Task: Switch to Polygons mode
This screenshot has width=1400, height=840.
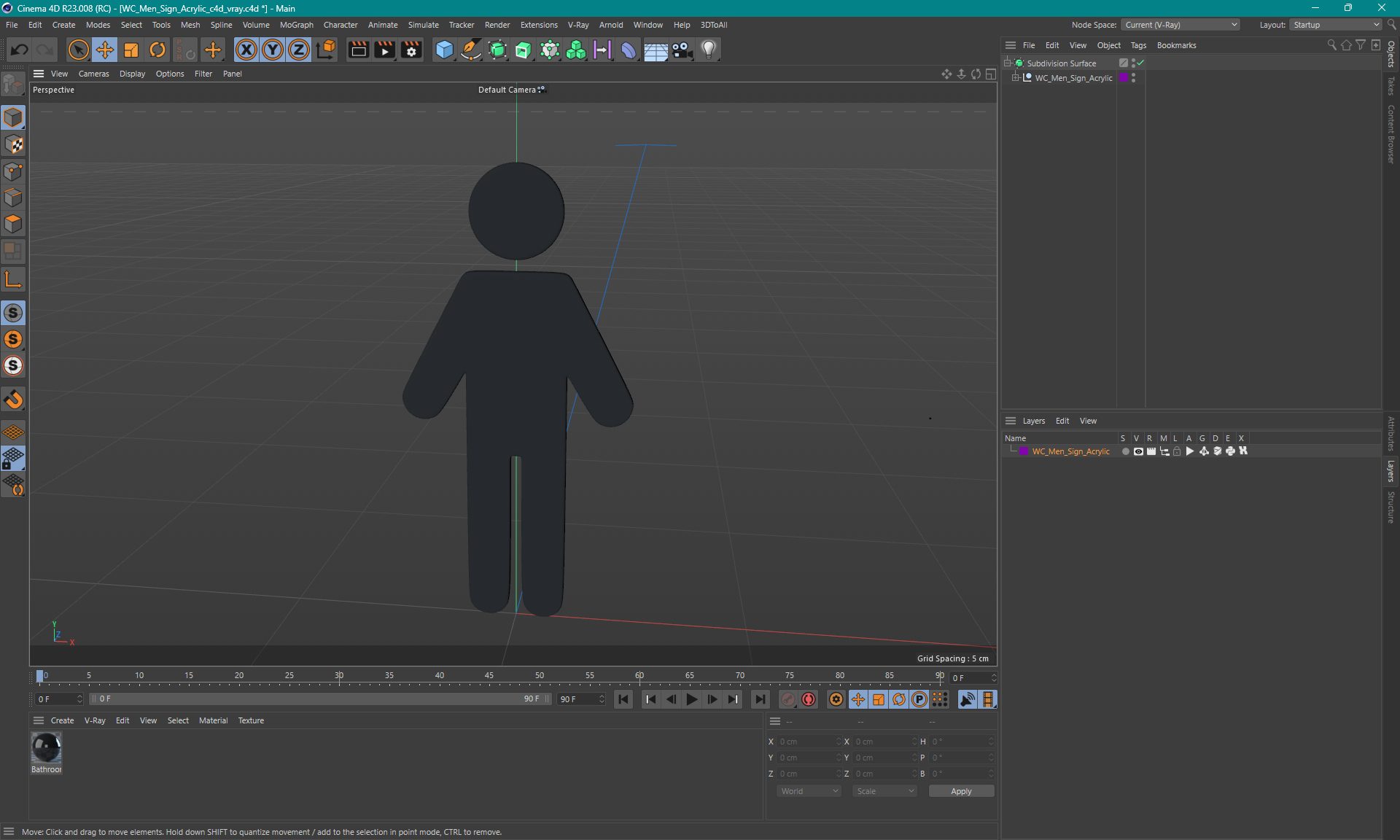Action: coord(13,224)
